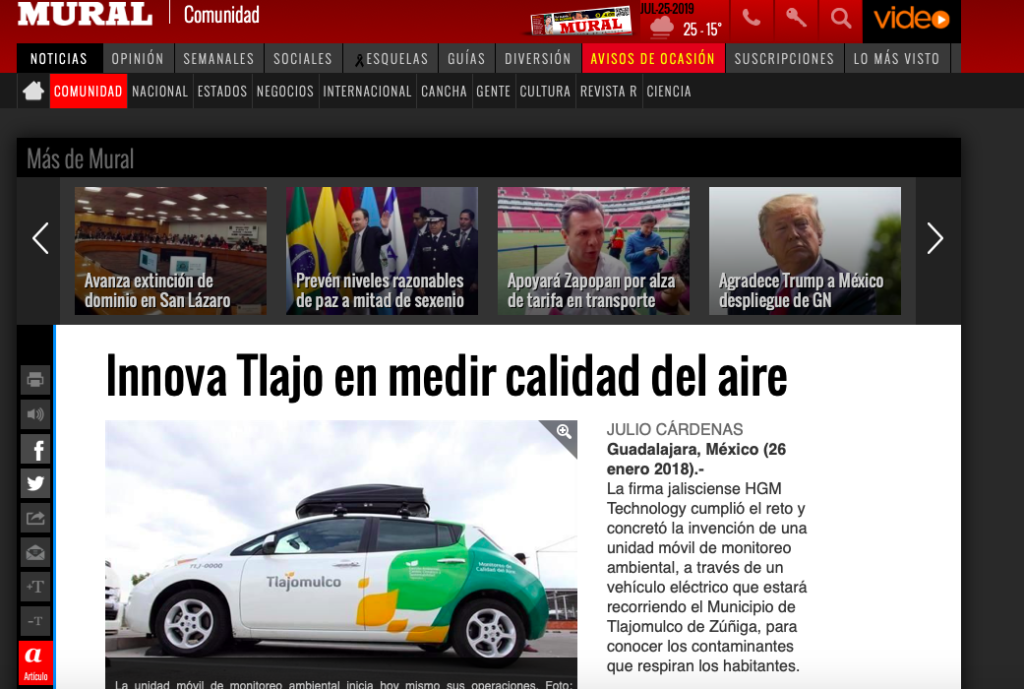Open the SOCIALES menu
The image size is (1024, 689).
303,59
